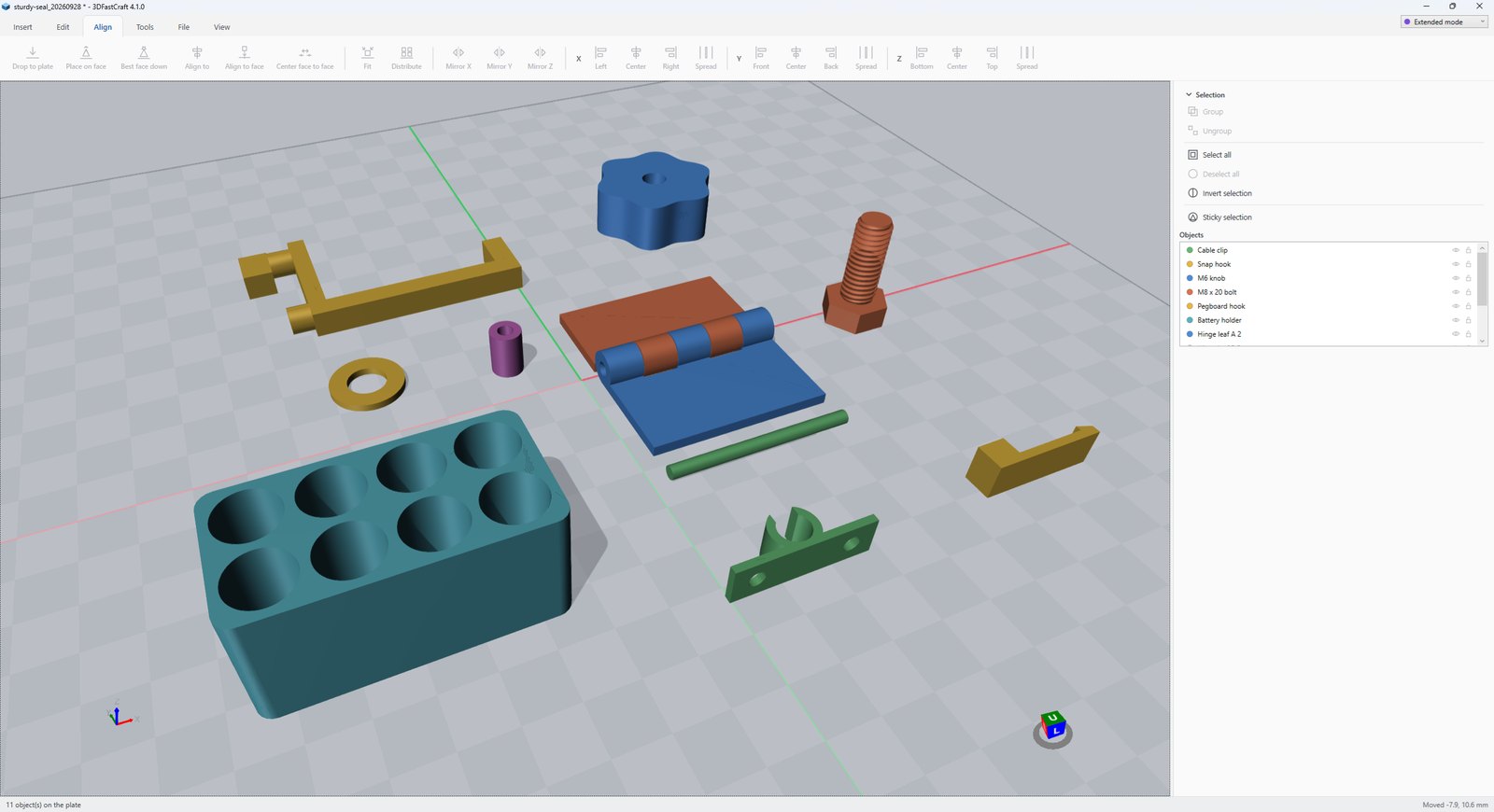Center objects on the Y axis
The width and height of the screenshot is (1494, 812).
(x=796, y=58)
